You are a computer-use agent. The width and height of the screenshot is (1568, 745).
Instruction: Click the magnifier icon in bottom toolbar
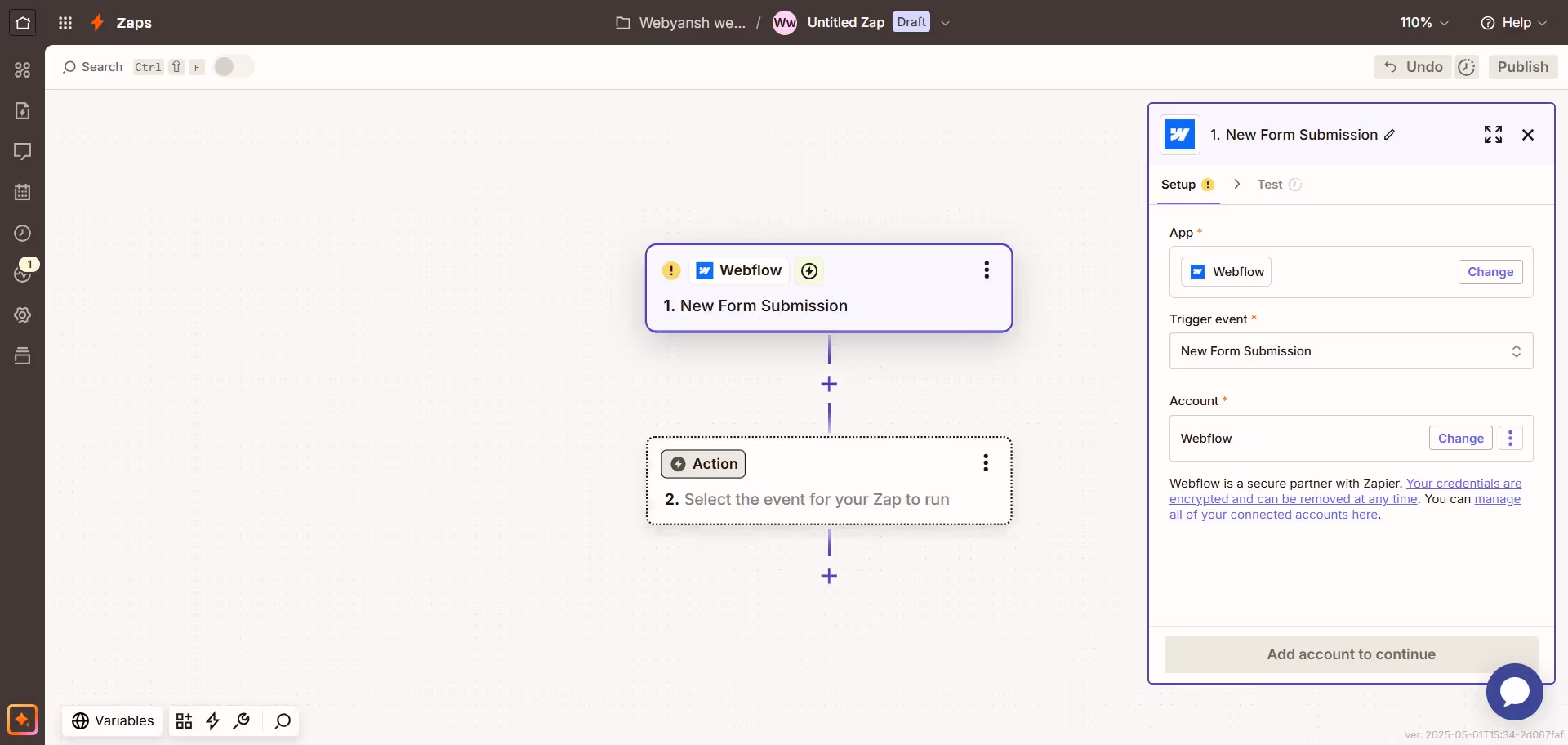click(x=283, y=720)
